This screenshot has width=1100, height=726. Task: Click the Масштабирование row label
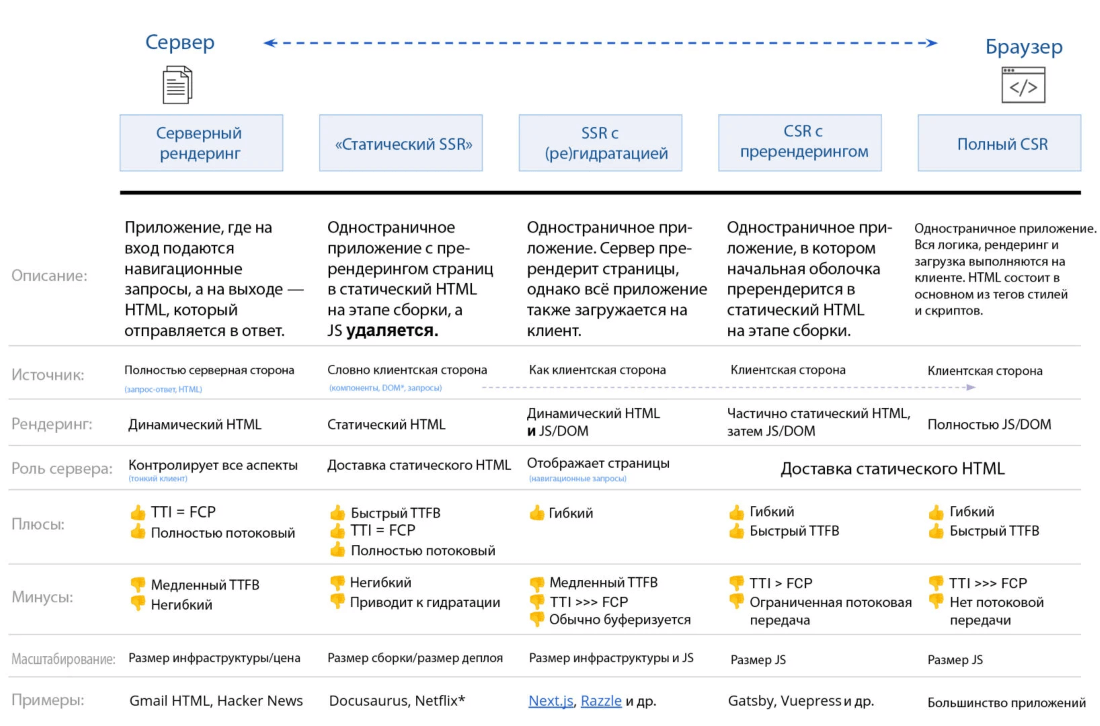tap(63, 659)
